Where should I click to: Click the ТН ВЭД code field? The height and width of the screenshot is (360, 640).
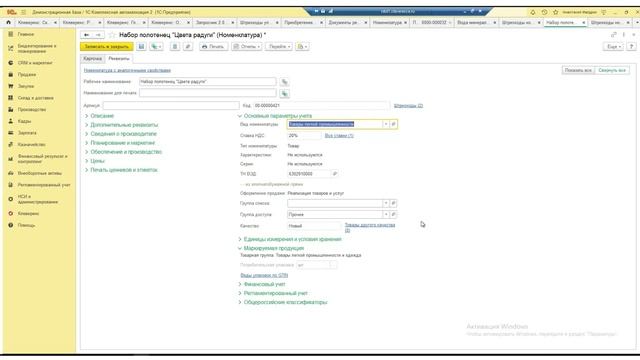[309, 174]
